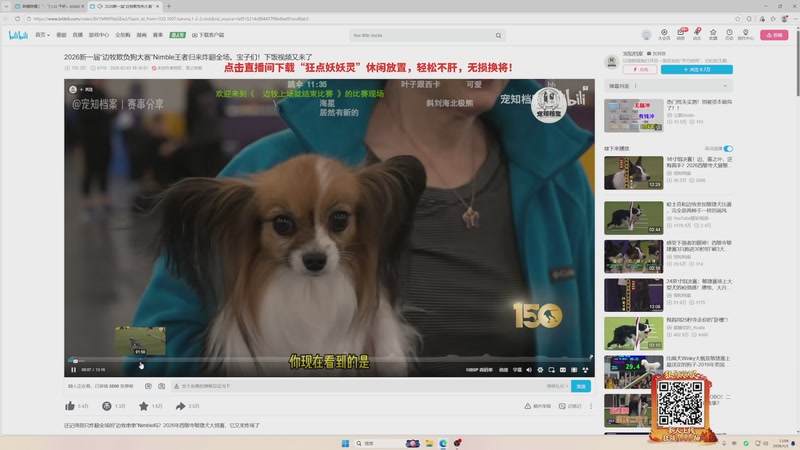Open the recommended video with 12:29 duration
The height and width of the screenshot is (450, 800).
(x=634, y=173)
